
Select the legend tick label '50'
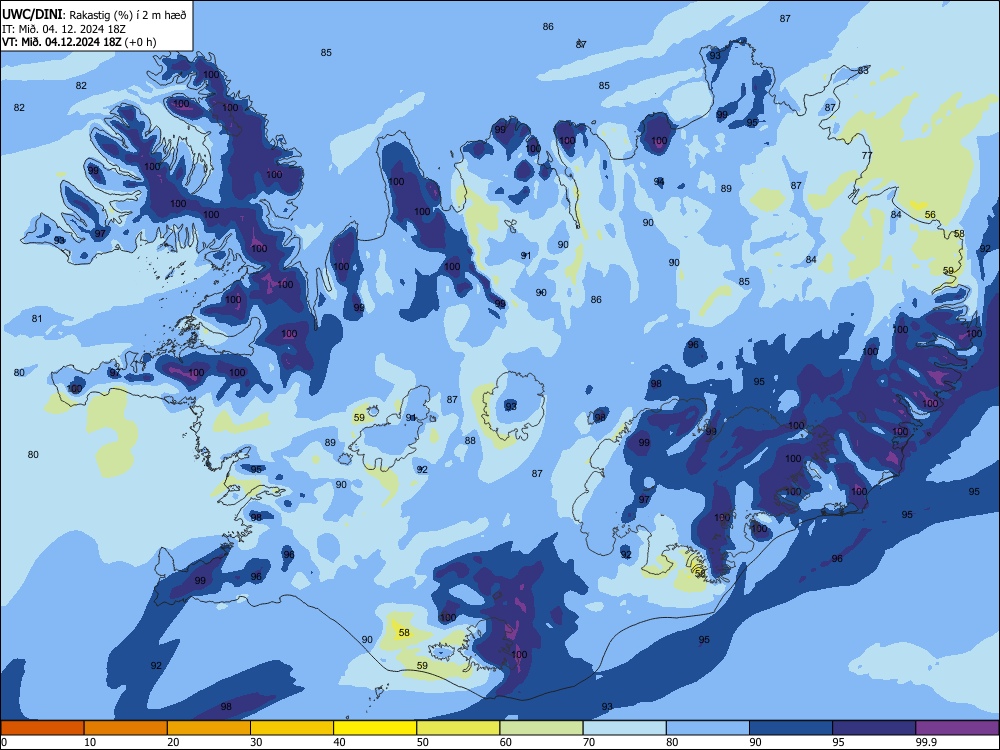coord(423,742)
